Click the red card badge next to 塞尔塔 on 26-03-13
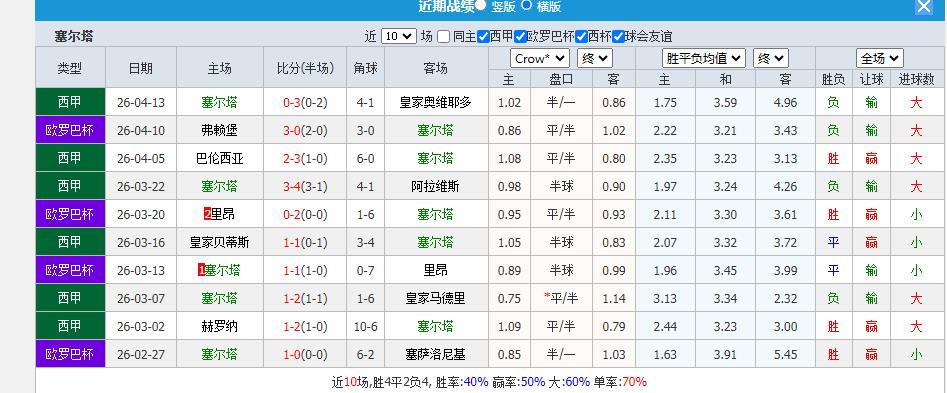This screenshot has height=393, width=947. pos(202,270)
